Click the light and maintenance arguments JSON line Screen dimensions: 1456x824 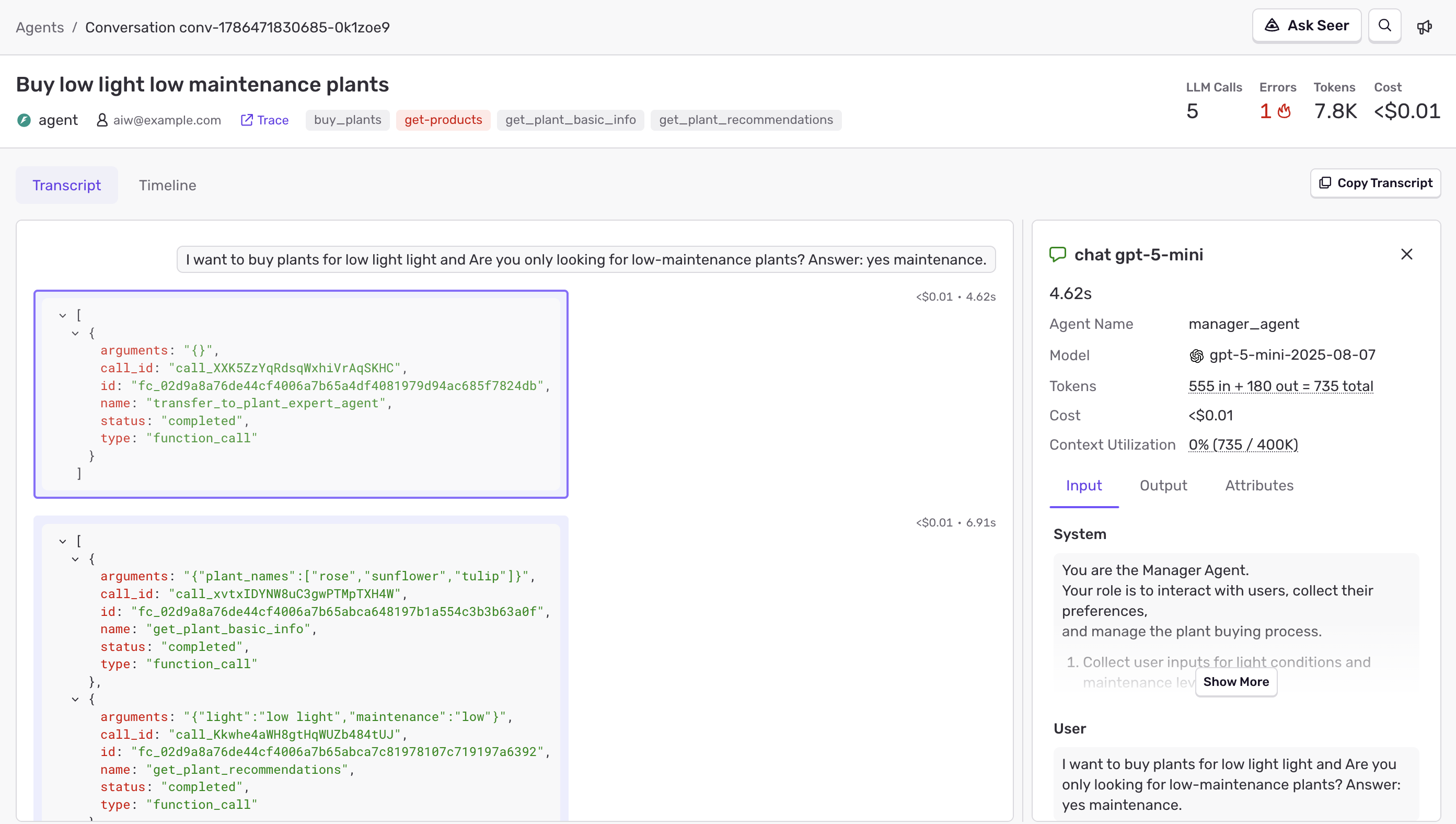point(307,717)
